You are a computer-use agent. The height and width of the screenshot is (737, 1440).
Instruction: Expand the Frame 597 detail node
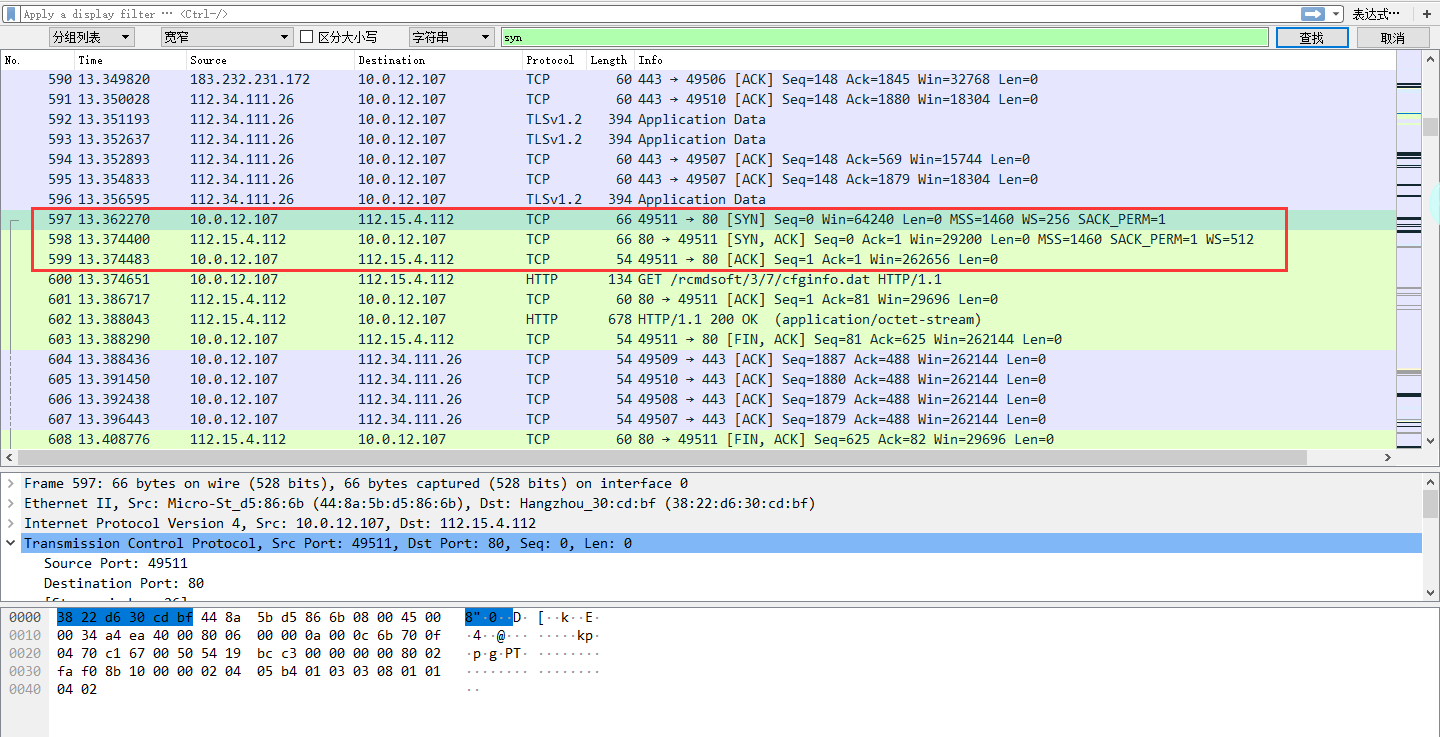coord(11,483)
